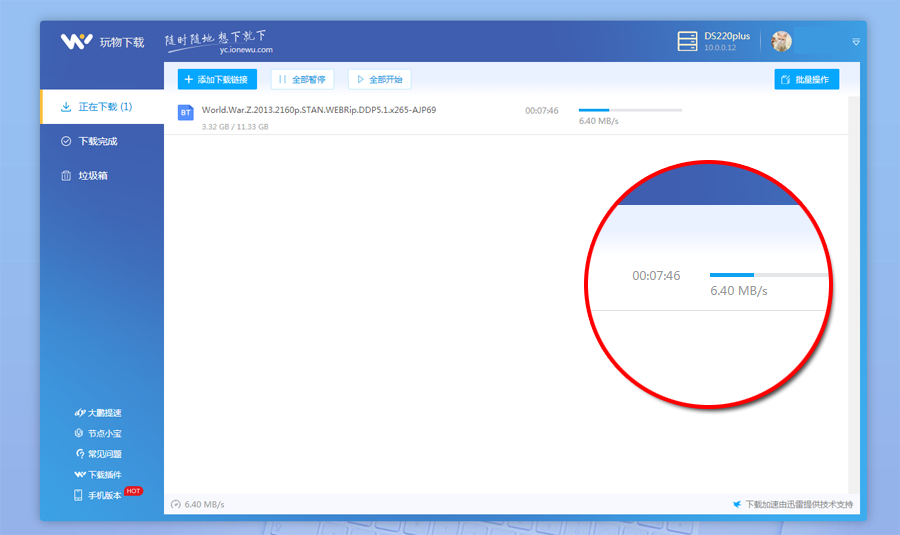Click the 下载加速由迅雷提供技术支持 footer text

pyautogui.click(x=799, y=505)
